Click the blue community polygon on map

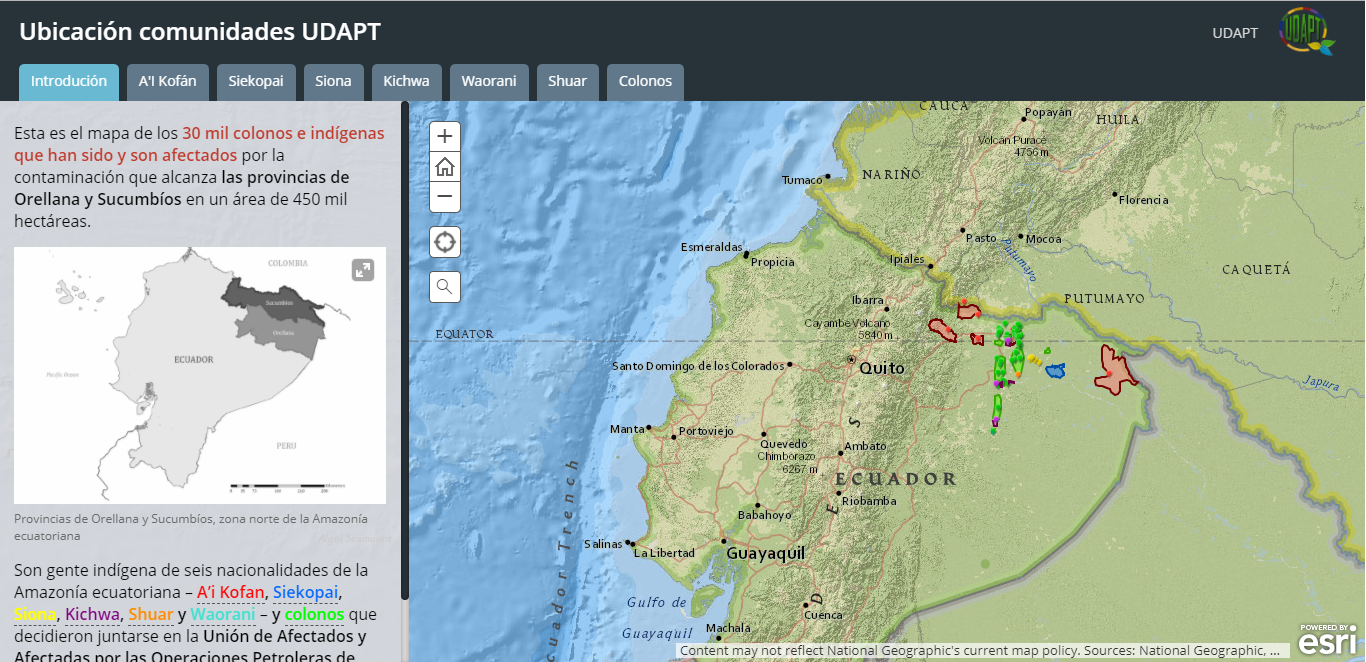[1056, 372]
